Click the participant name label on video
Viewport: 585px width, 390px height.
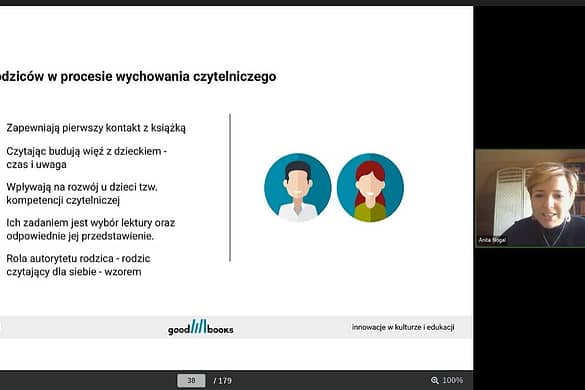coord(492,240)
